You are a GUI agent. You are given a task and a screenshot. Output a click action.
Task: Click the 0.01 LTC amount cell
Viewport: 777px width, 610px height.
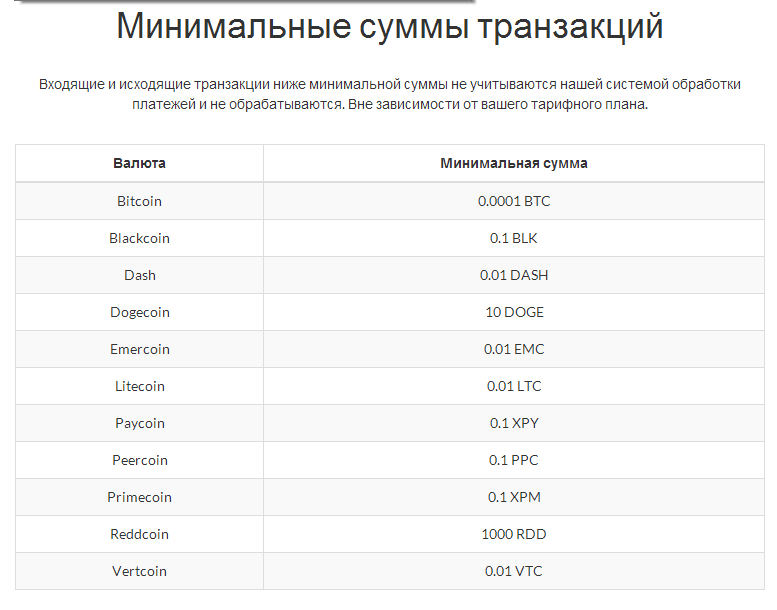tap(514, 386)
